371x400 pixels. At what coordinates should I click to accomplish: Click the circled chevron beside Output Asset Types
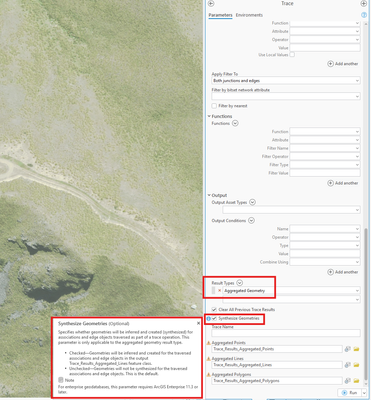point(252,202)
